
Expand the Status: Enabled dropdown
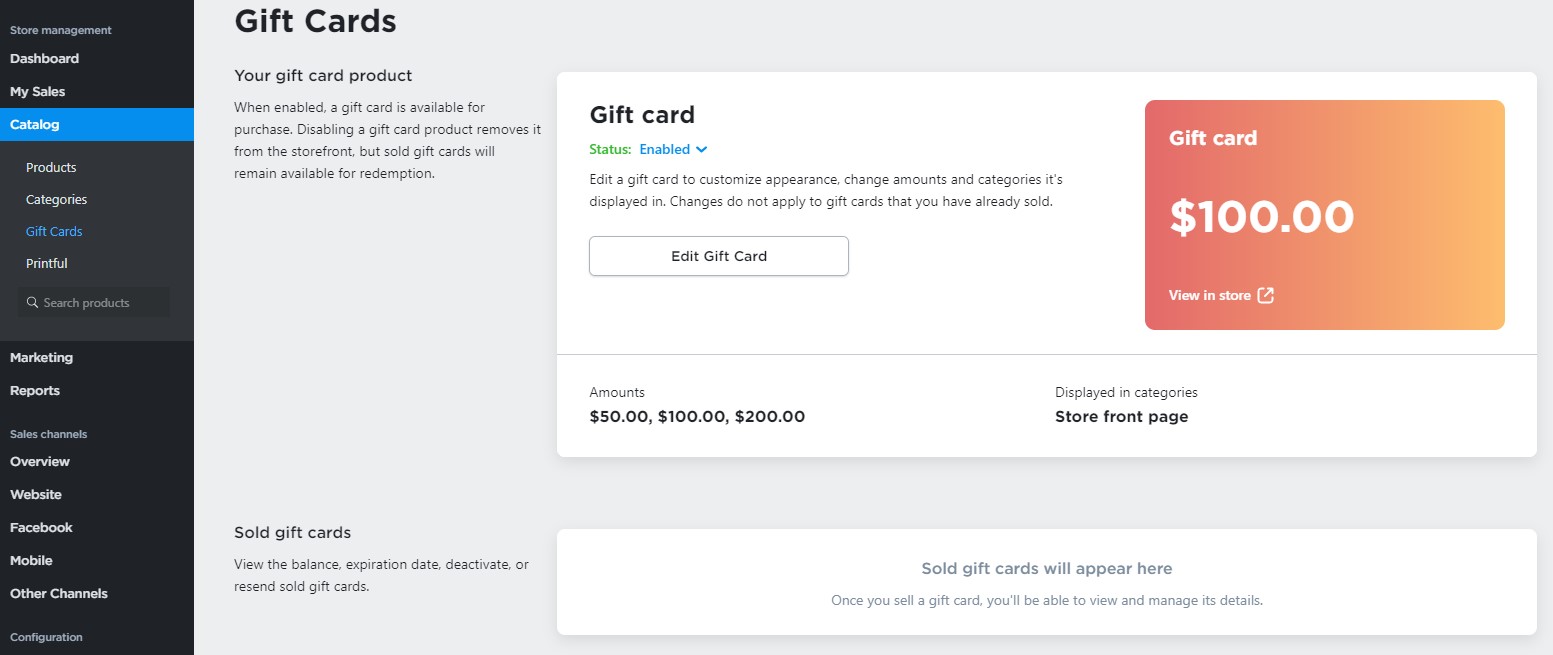[672, 149]
